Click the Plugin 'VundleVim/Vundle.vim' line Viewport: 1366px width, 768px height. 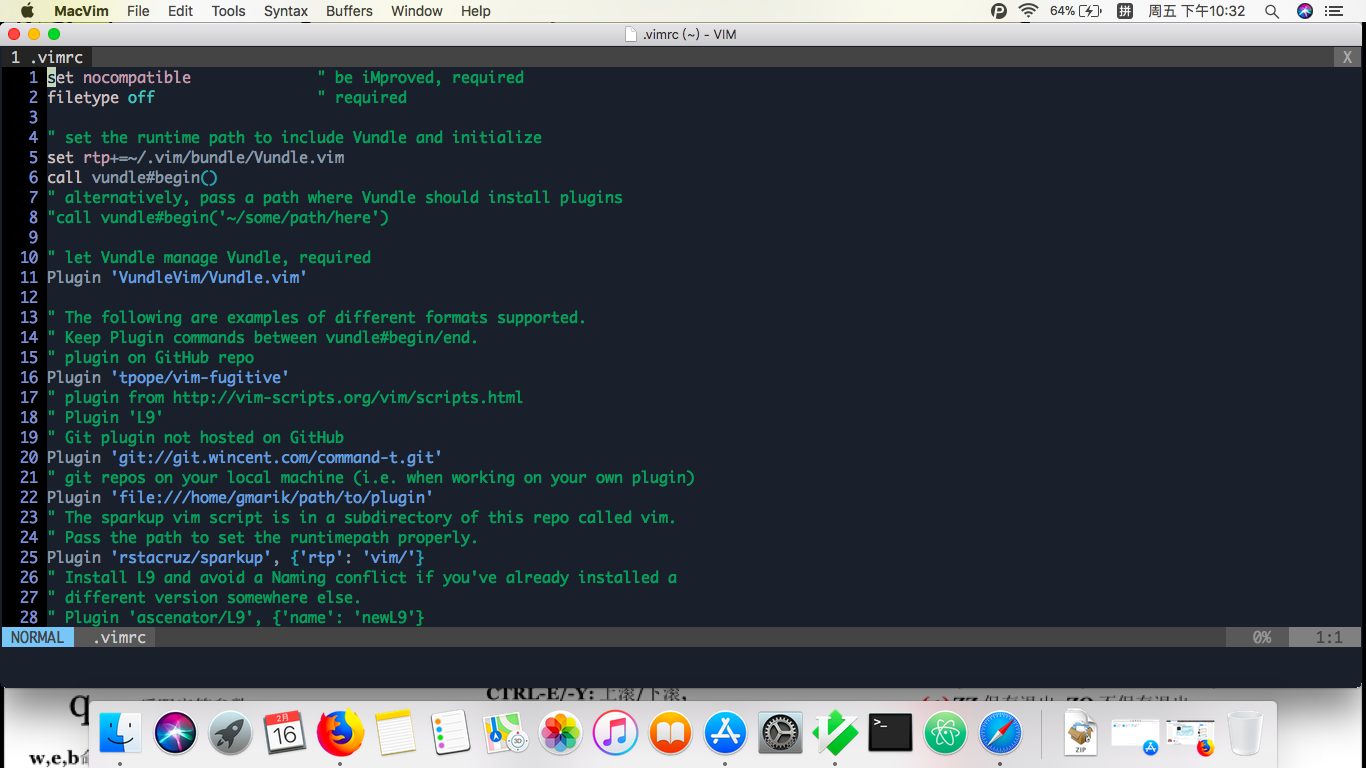click(177, 277)
